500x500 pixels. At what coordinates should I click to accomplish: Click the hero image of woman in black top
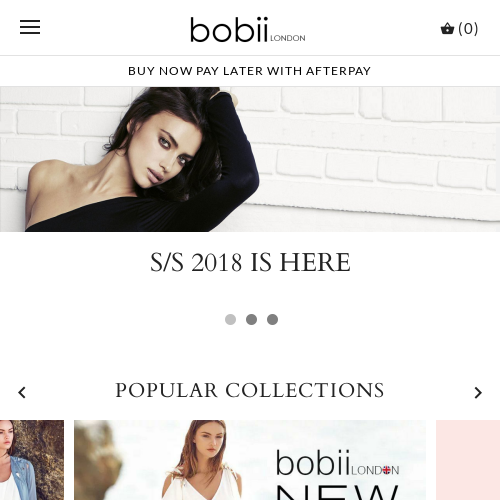point(250,159)
